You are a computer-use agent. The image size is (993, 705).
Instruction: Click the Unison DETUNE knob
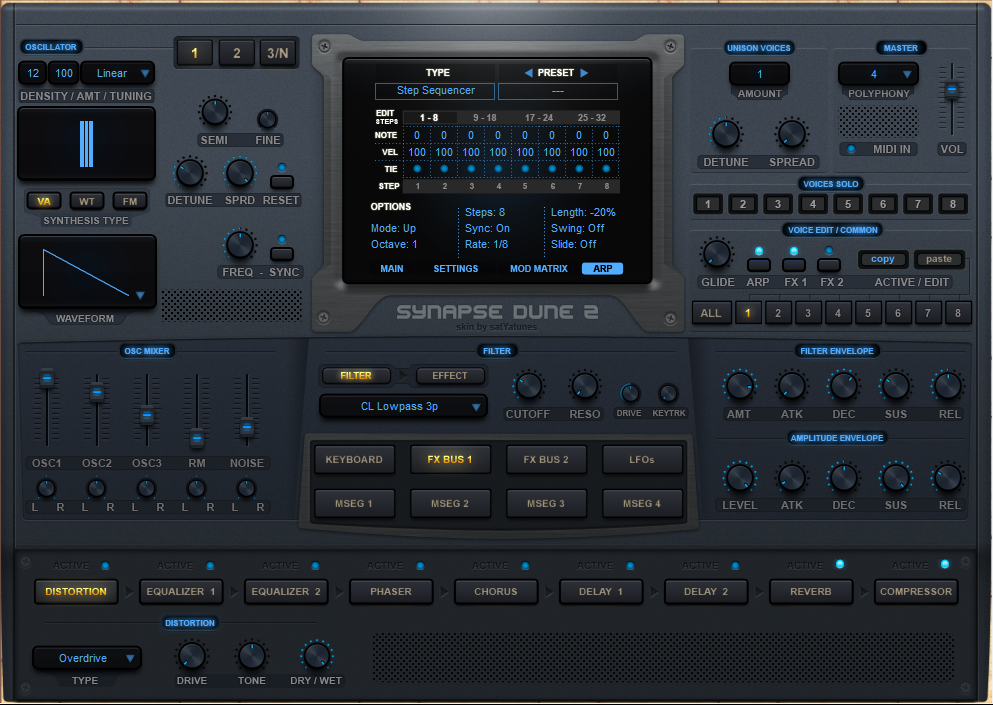726,134
